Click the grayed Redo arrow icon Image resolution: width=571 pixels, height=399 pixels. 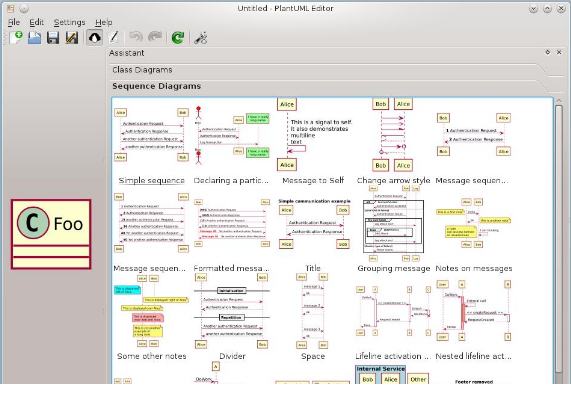click(155, 37)
